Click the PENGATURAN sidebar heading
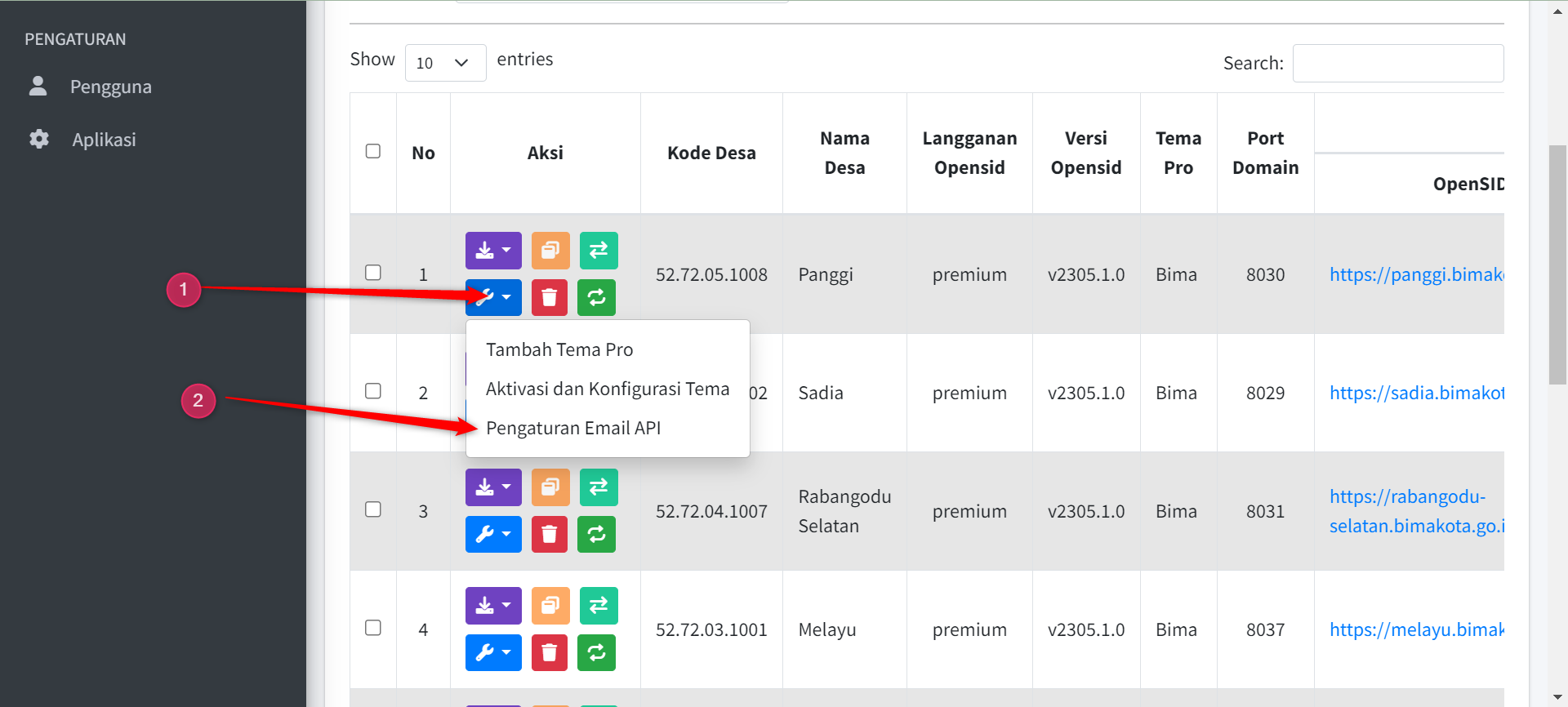This screenshot has width=1568, height=707. tap(75, 39)
